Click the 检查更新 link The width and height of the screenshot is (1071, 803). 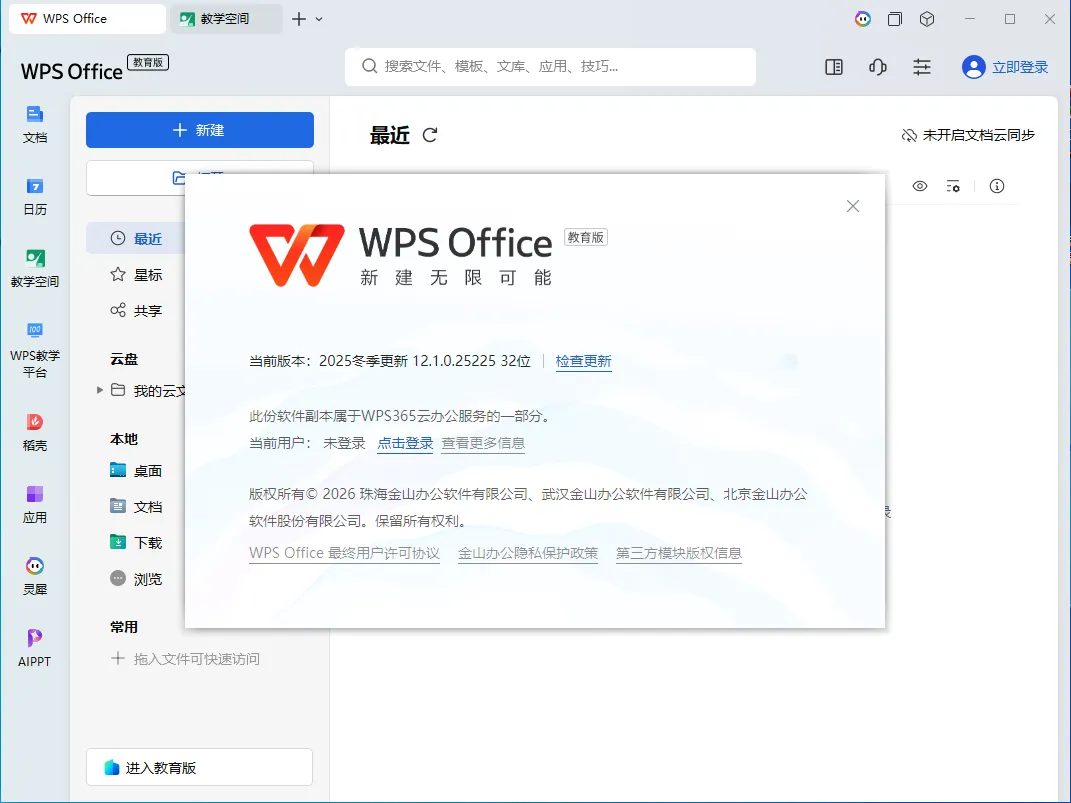[x=583, y=361]
